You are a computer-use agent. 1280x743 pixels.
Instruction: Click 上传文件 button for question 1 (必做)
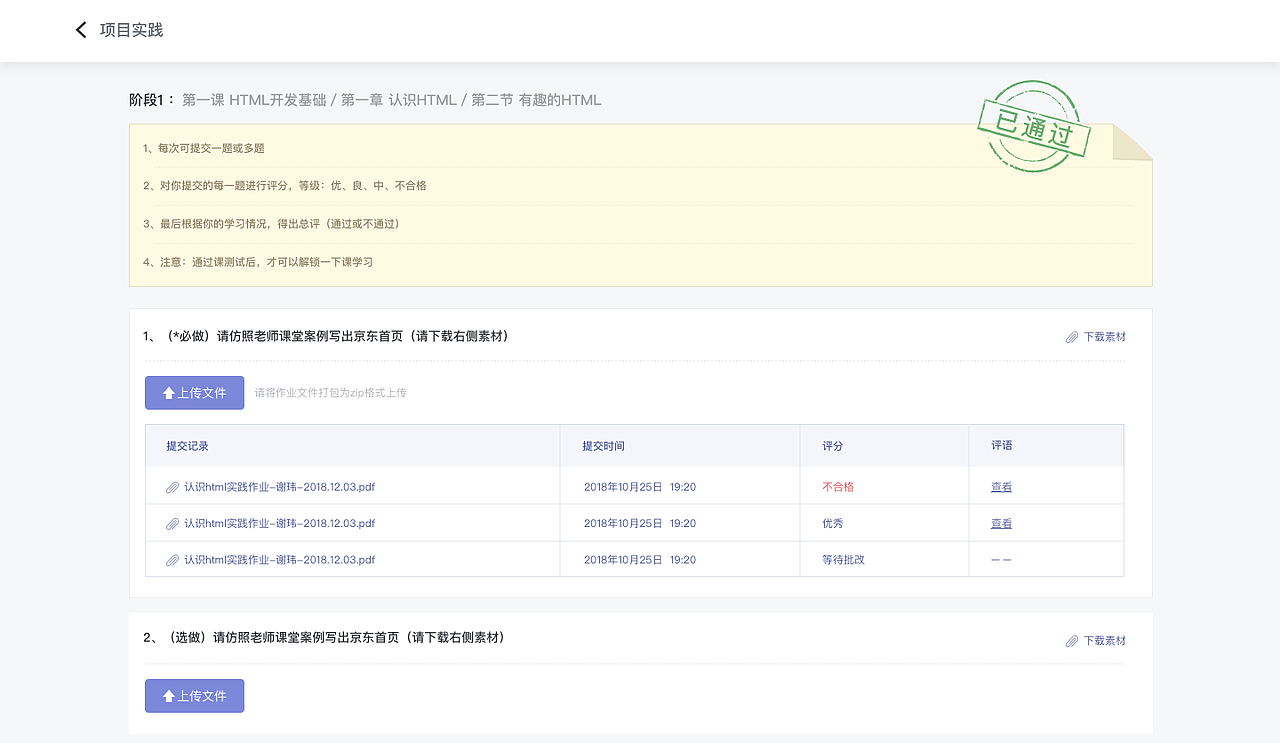point(194,393)
